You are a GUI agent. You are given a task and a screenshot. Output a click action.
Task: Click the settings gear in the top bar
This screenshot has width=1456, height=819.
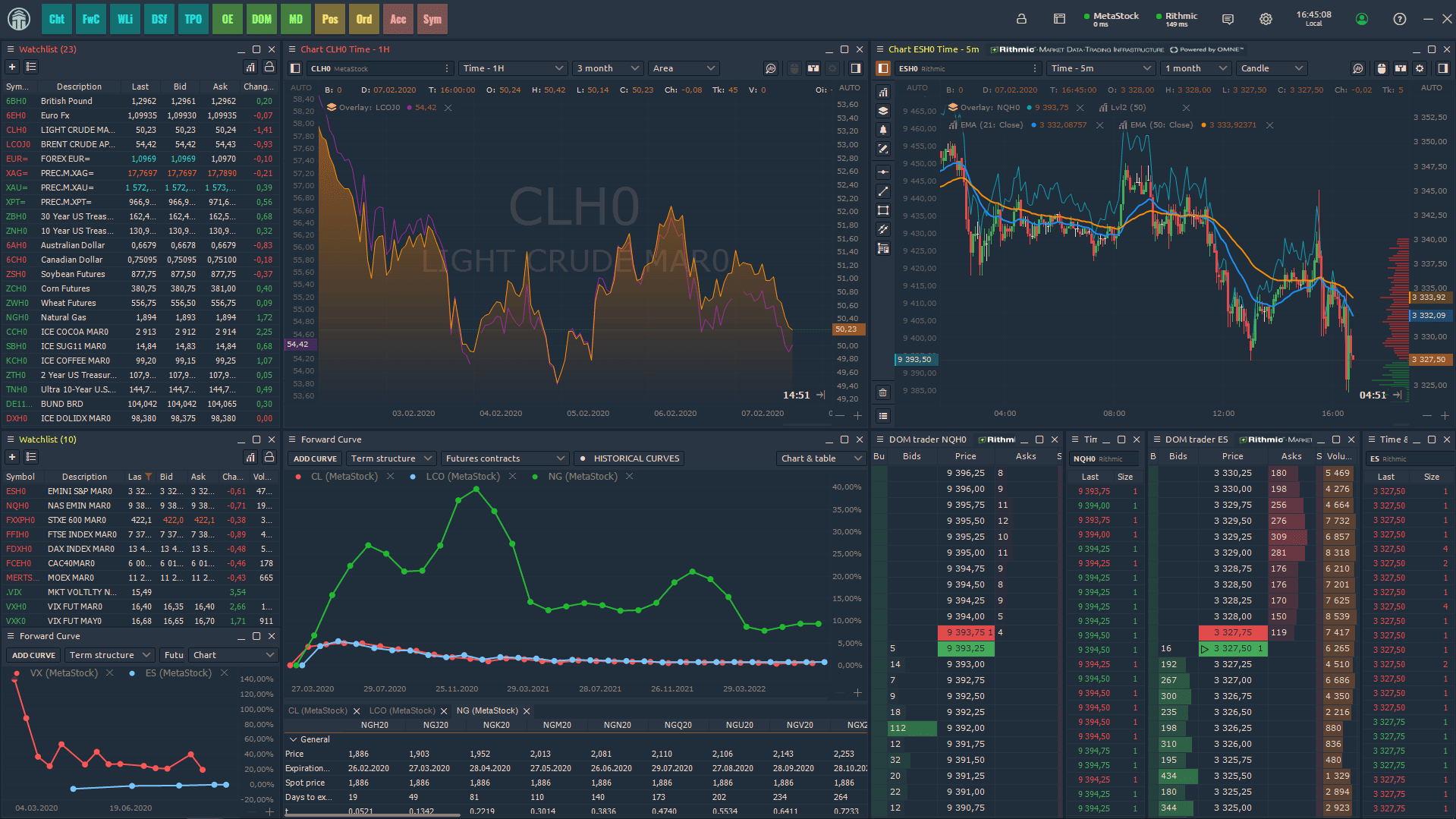[1266, 19]
